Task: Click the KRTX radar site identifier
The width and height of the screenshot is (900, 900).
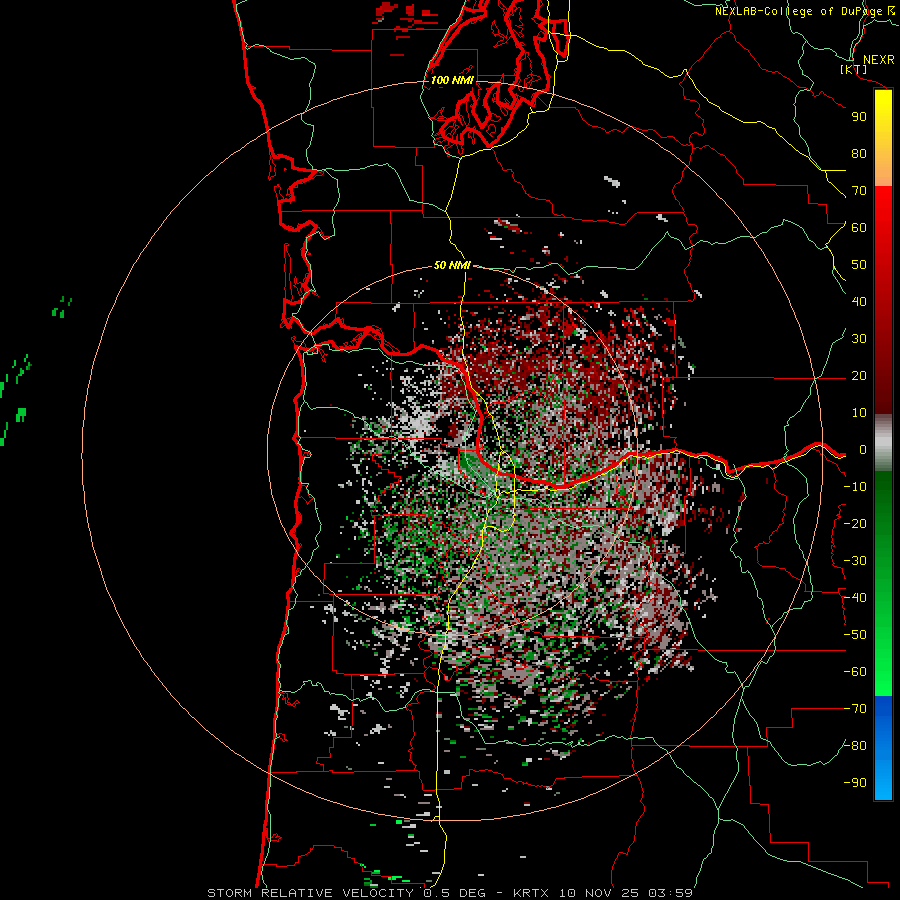Action: coord(532,893)
